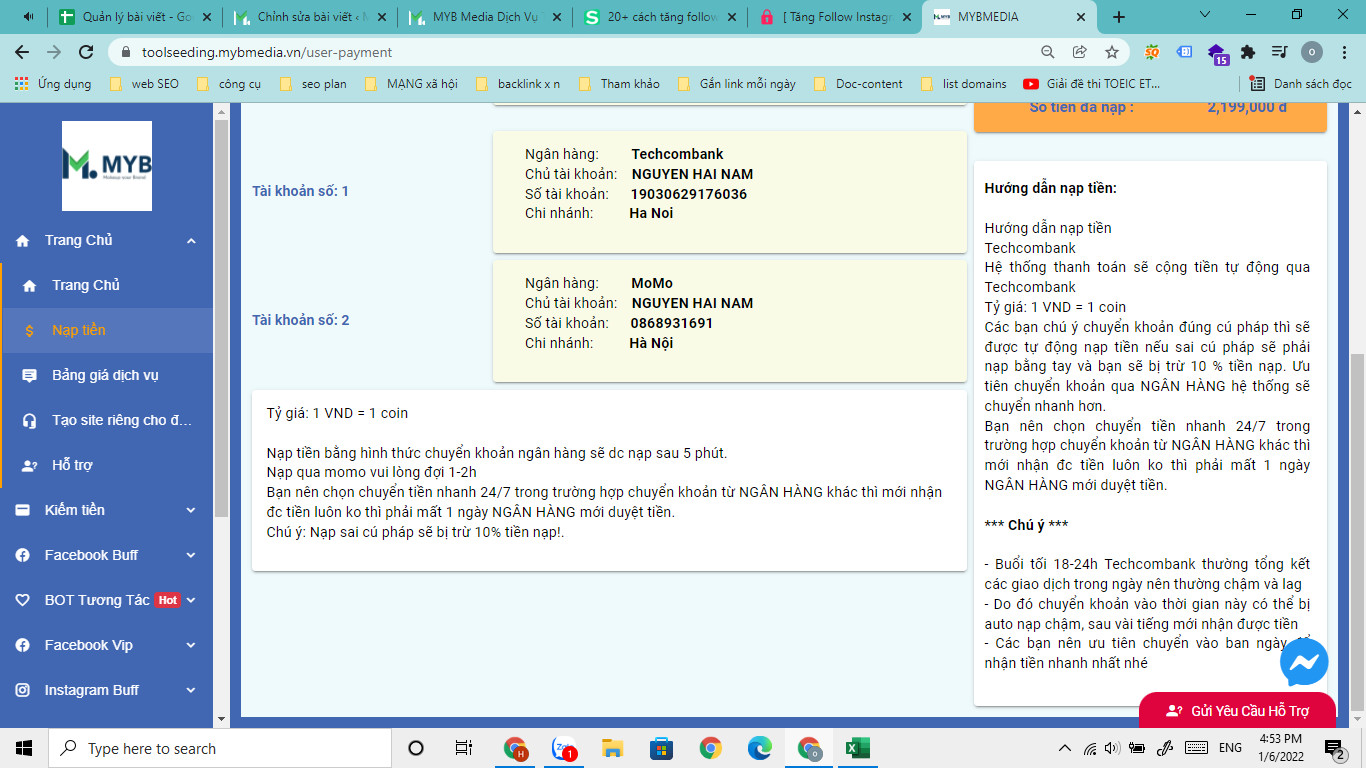Open the notification center icon

point(1334,748)
